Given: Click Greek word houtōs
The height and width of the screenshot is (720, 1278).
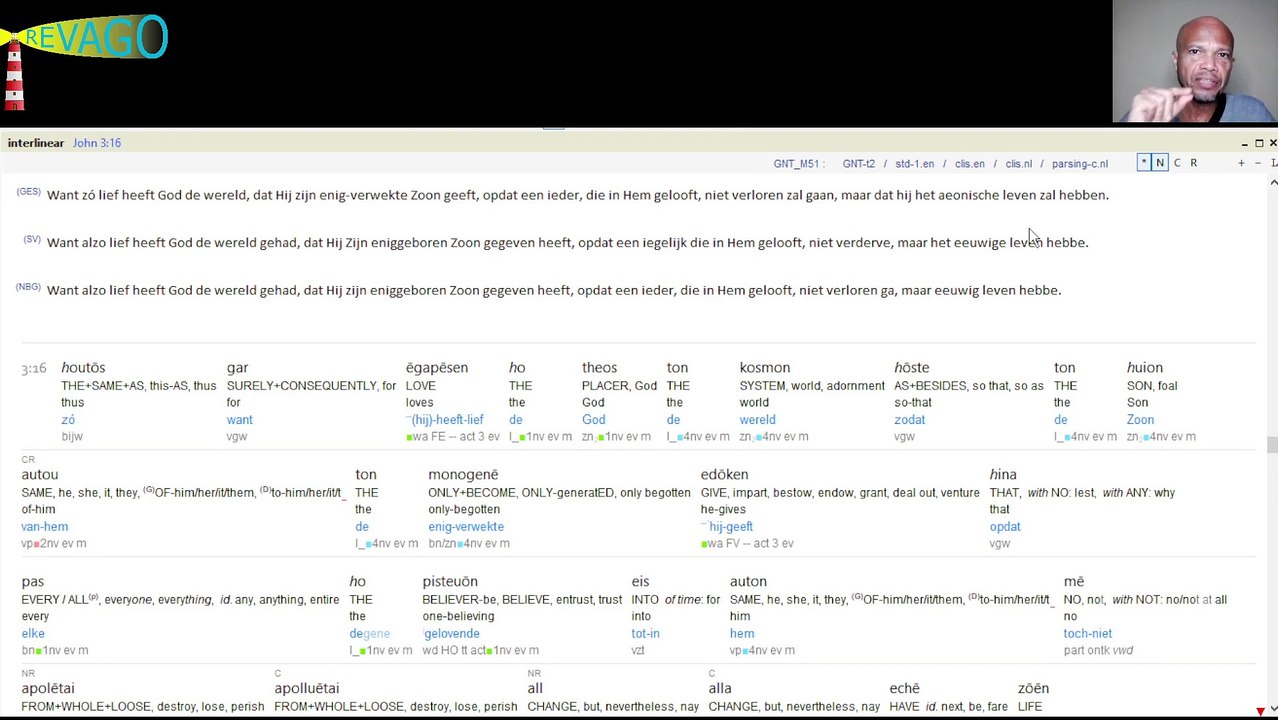Looking at the screenshot, I should (x=83, y=368).
